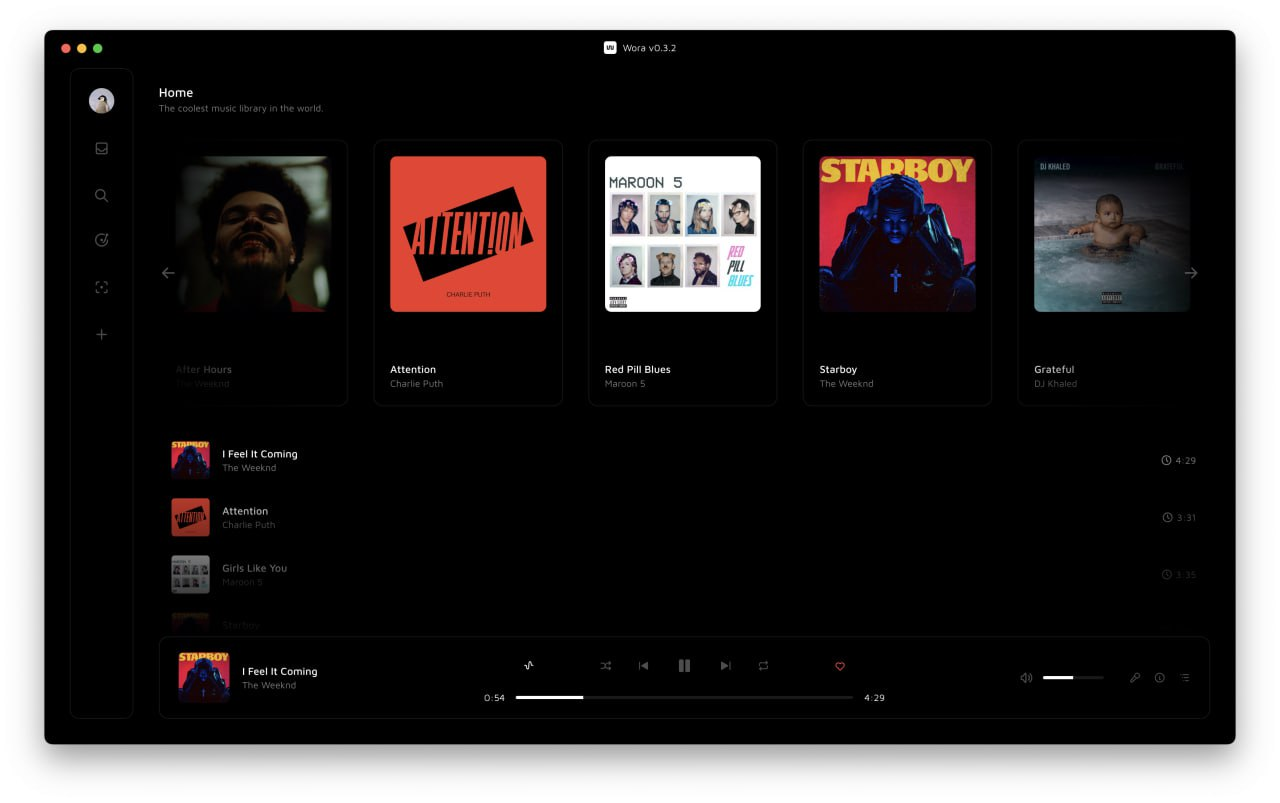1280x803 pixels.
Task: Toggle shuffle playback
Action: pos(605,665)
